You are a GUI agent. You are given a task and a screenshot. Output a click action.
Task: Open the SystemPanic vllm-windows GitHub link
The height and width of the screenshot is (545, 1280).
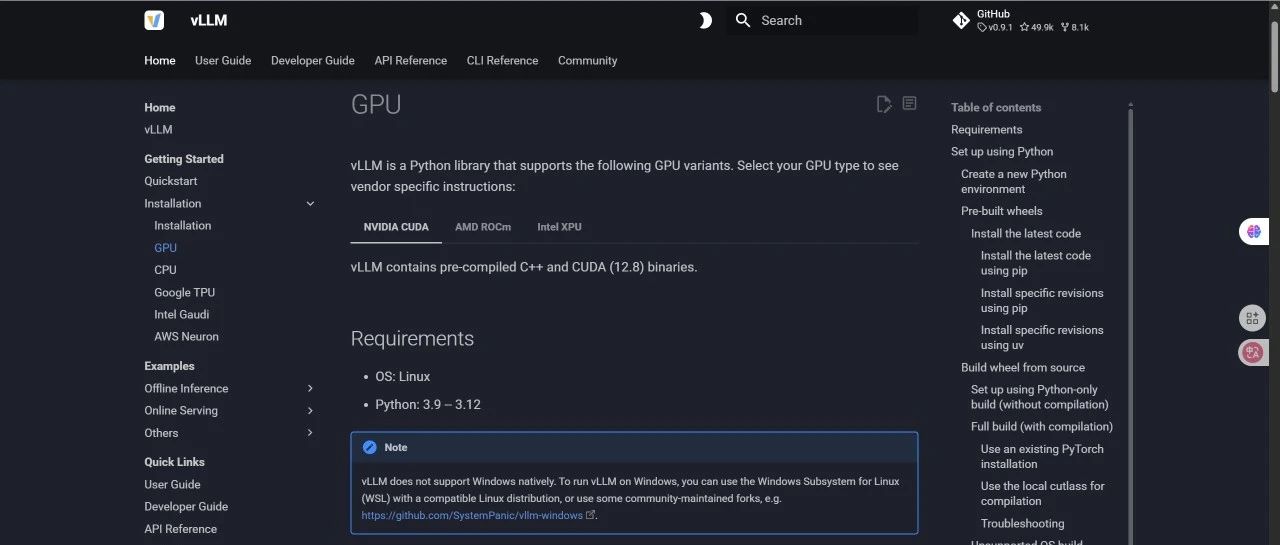click(473, 515)
